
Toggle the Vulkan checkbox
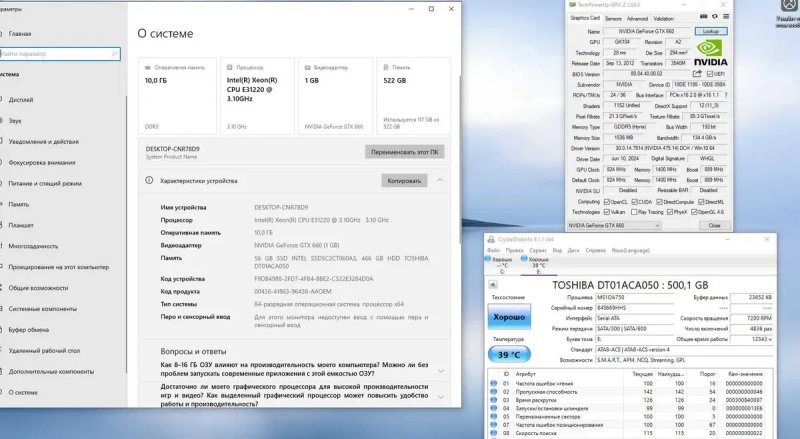[607, 212]
